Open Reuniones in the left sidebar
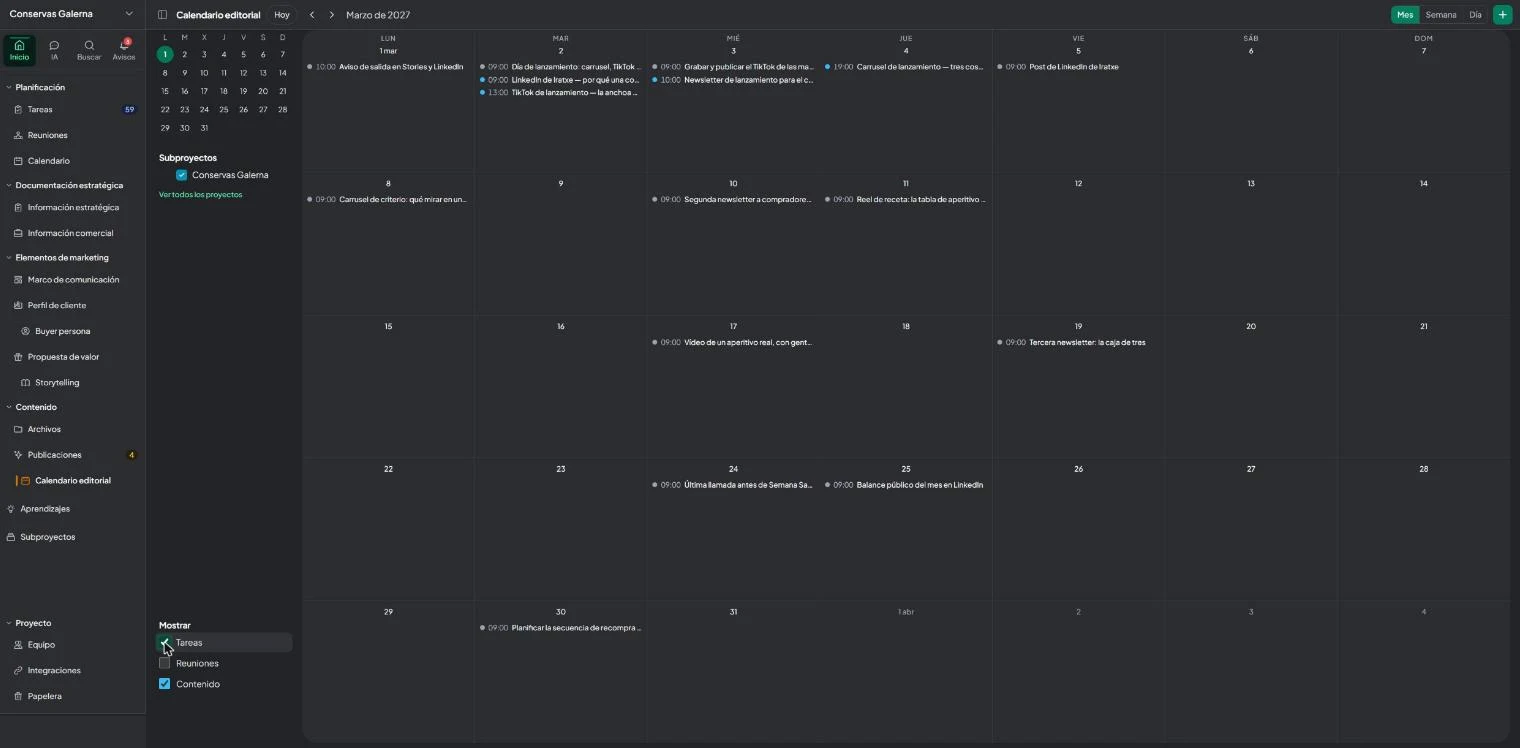 click(x=72, y=135)
